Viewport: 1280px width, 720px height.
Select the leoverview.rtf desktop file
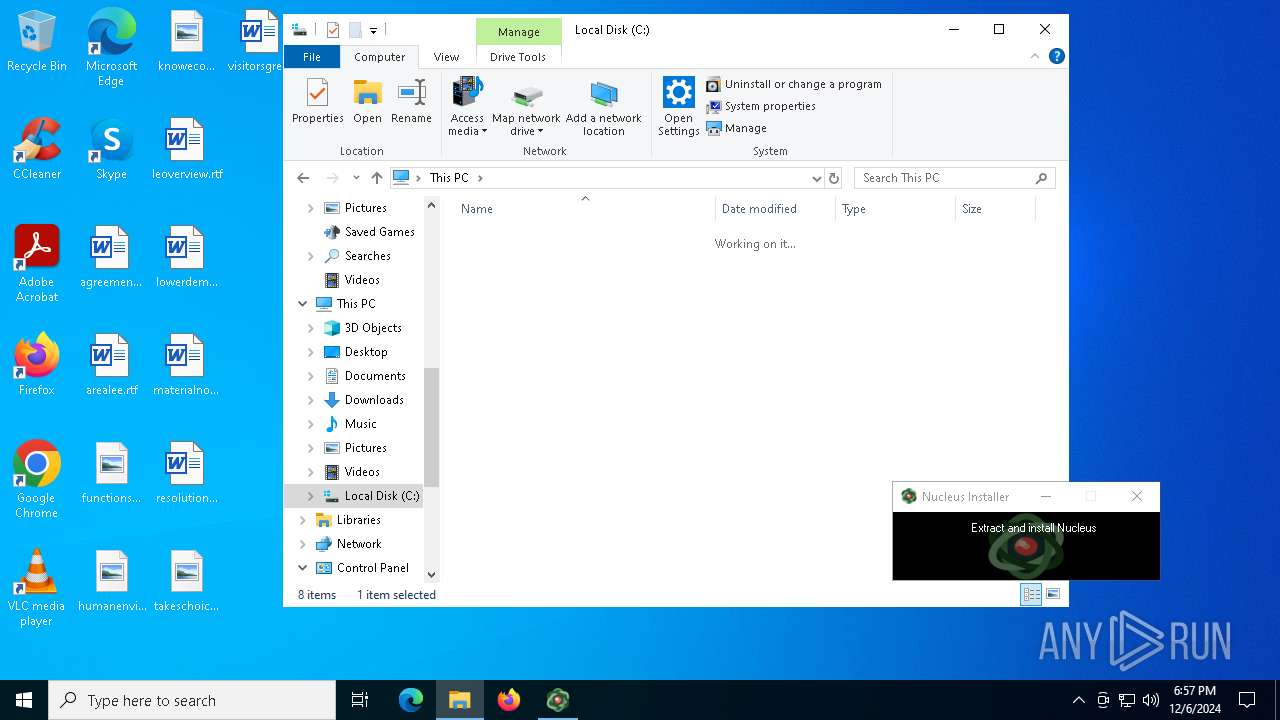pyautogui.click(x=187, y=148)
